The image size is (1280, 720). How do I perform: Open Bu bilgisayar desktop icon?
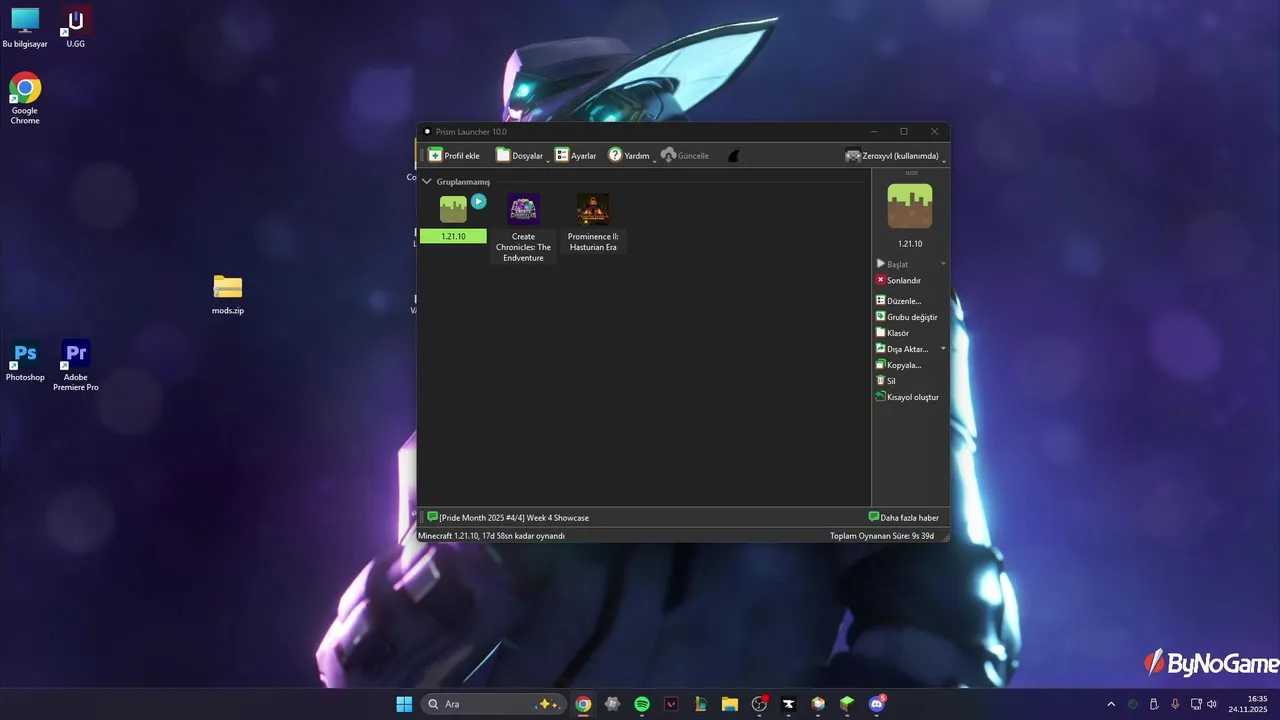[25, 28]
